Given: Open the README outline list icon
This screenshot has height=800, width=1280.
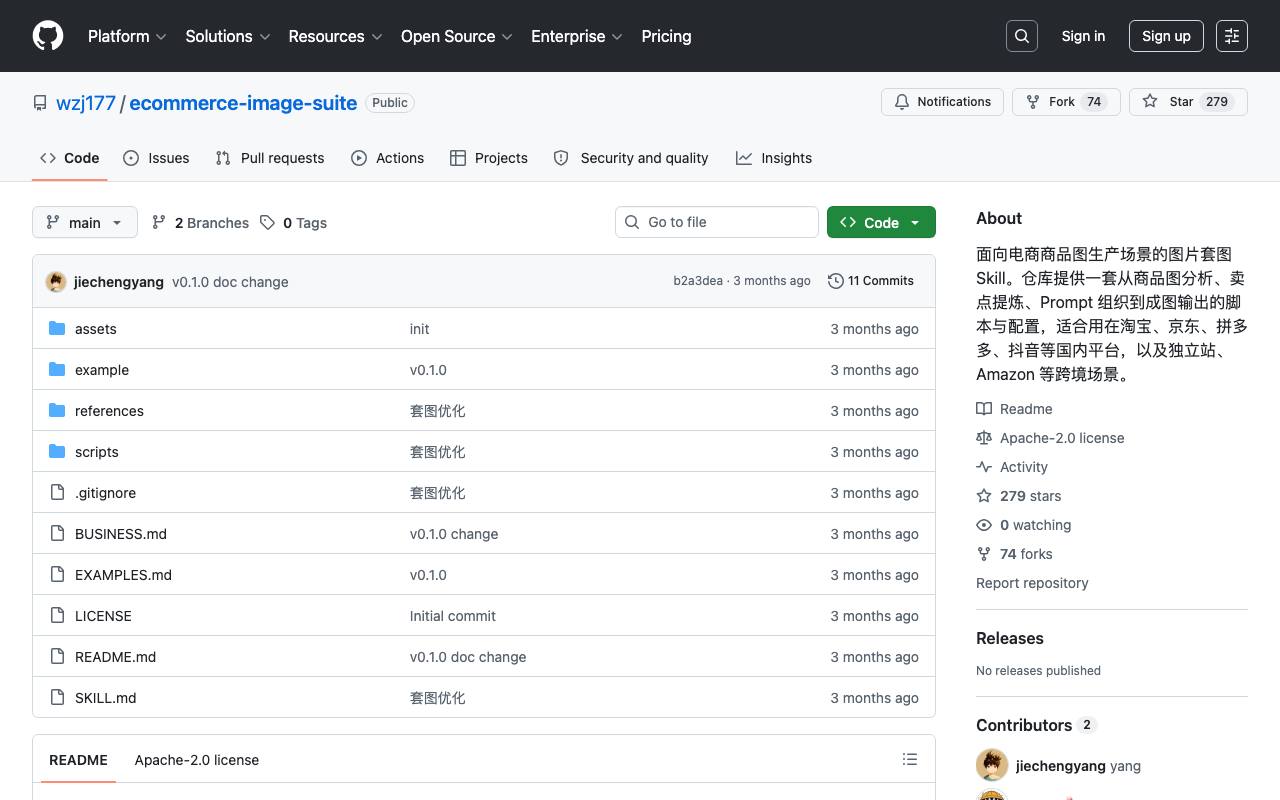Looking at the screenshot, I should point(910,760).
